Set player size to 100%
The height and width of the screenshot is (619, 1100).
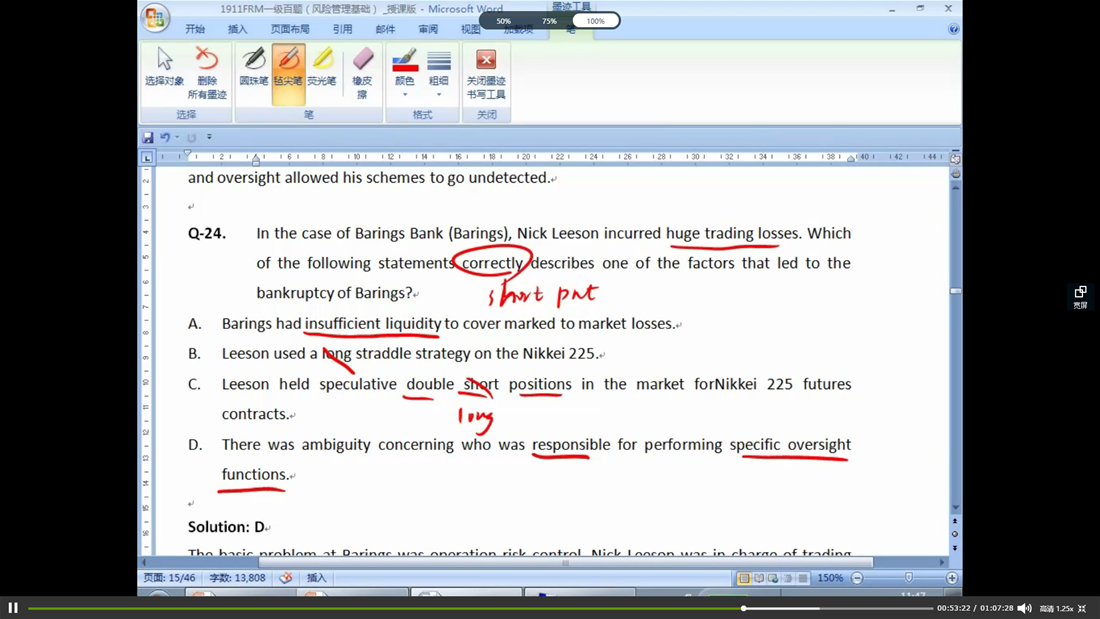596,21
